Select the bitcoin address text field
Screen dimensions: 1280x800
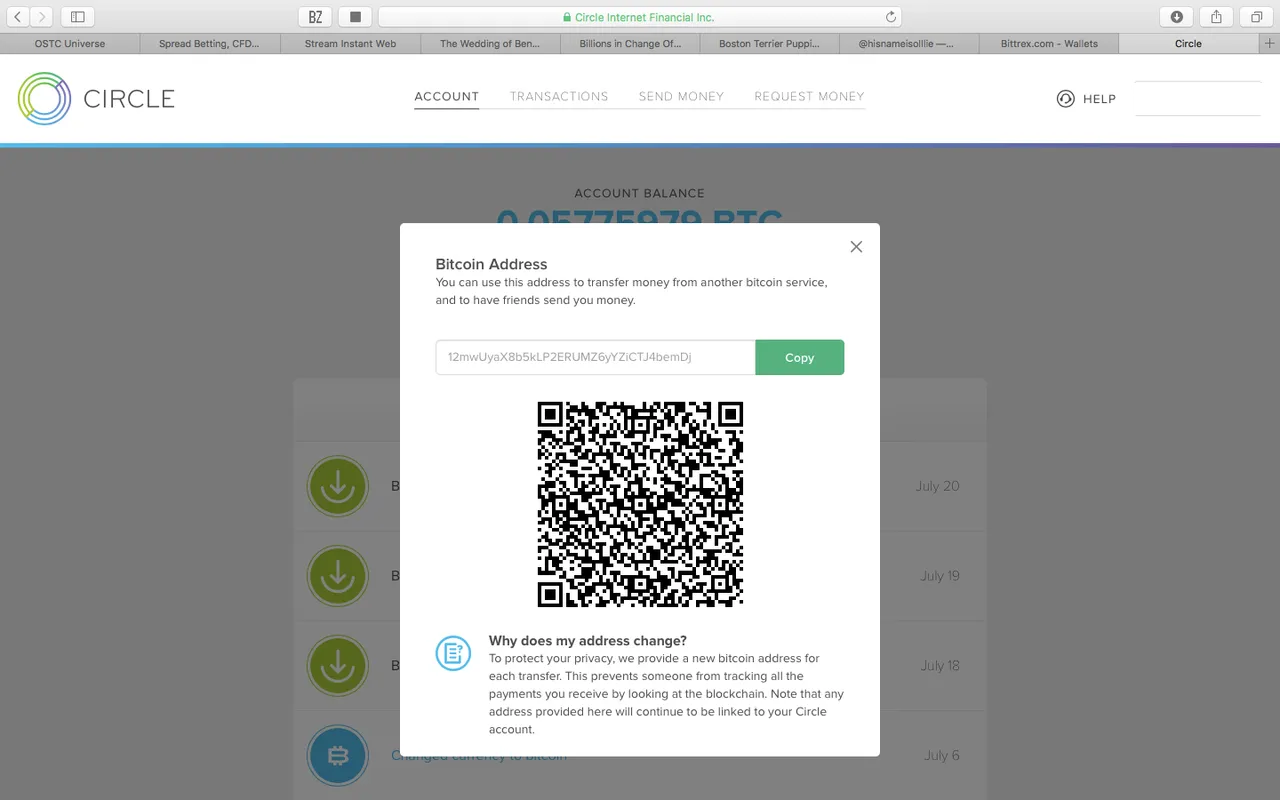(595, 357)
